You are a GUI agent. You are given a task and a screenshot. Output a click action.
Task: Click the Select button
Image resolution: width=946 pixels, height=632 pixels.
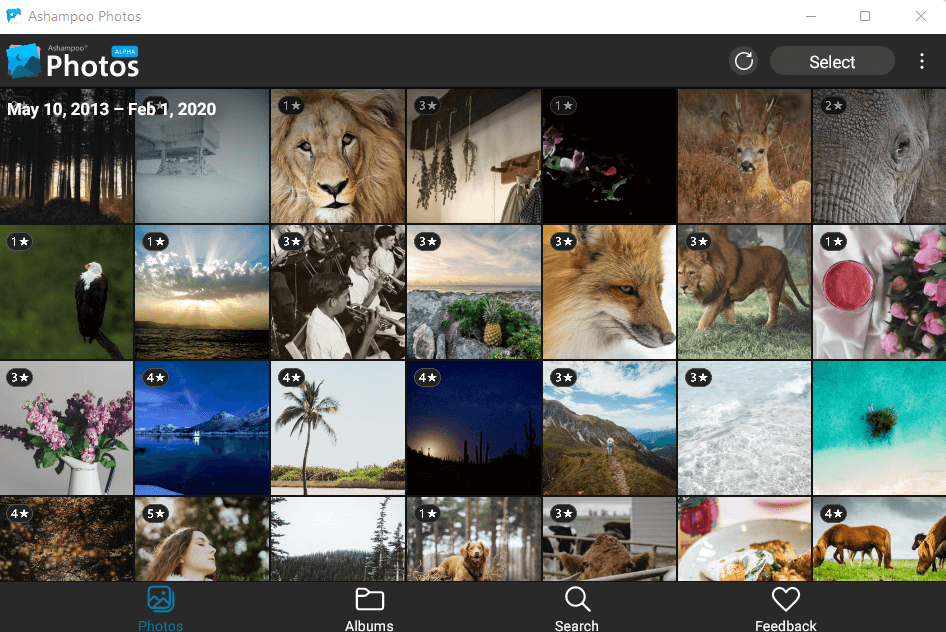[832, 62]
